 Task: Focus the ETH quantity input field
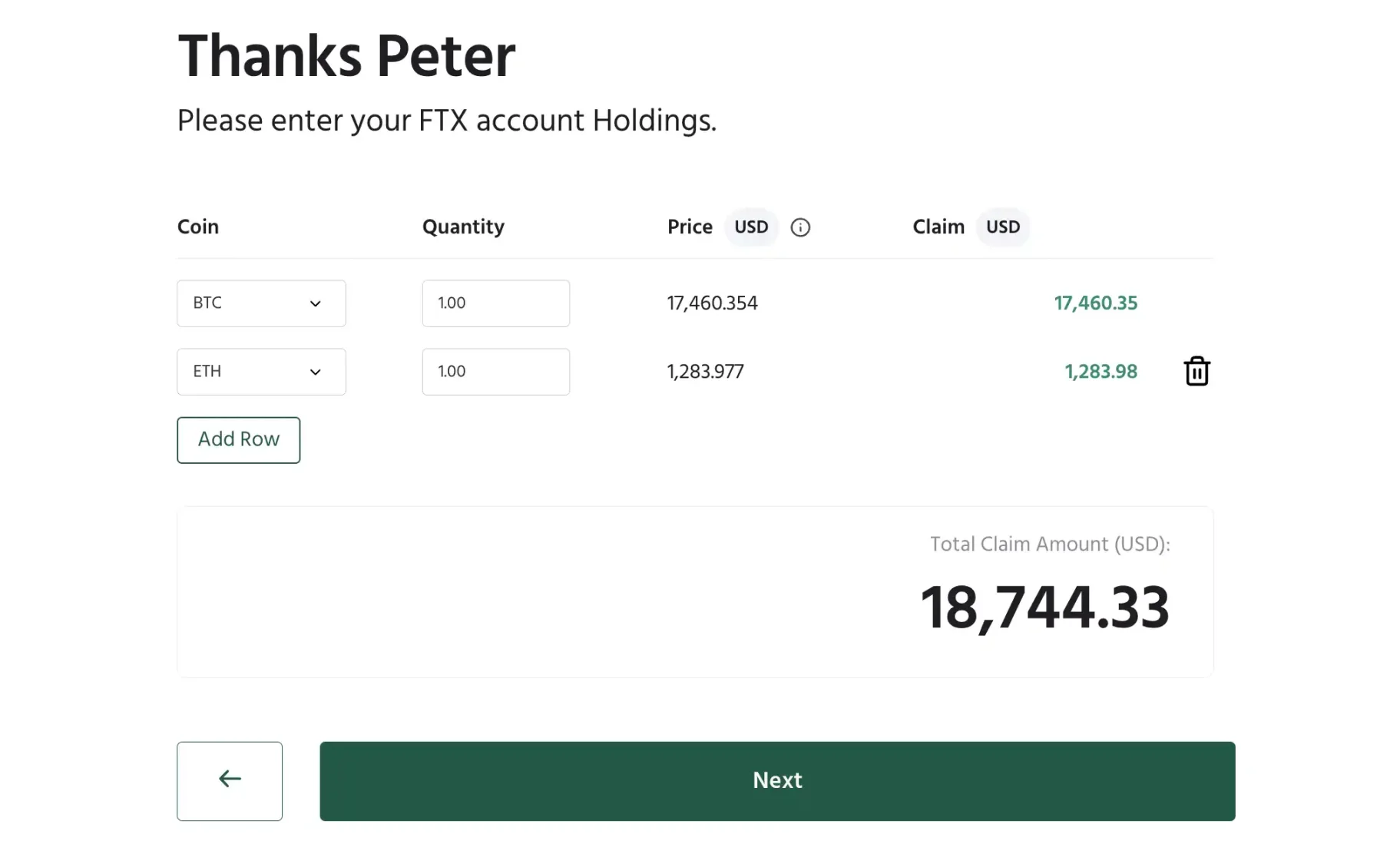click(x=495, y=372)
